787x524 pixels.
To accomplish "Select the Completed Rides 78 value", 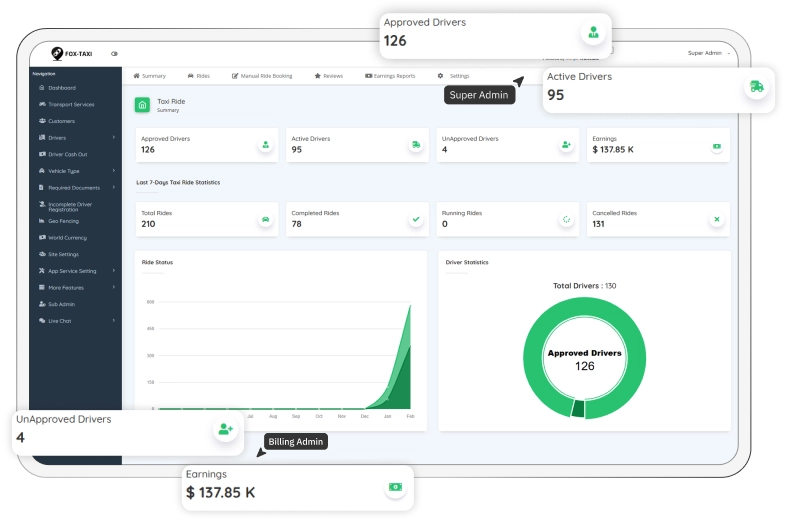I will click(x=297, y=224).
